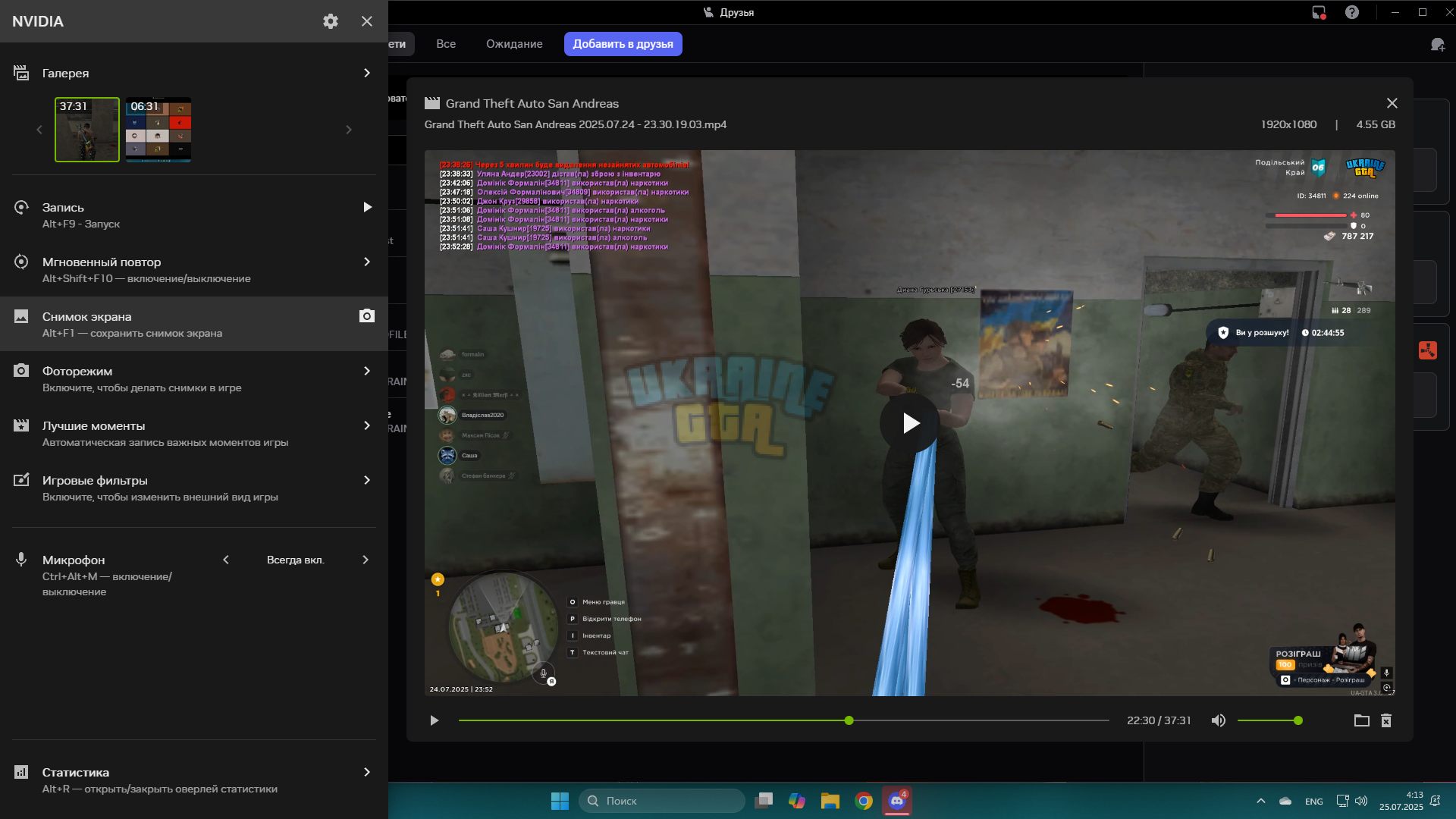Click microphone mode Всегда вкл. value

[296, 560]
